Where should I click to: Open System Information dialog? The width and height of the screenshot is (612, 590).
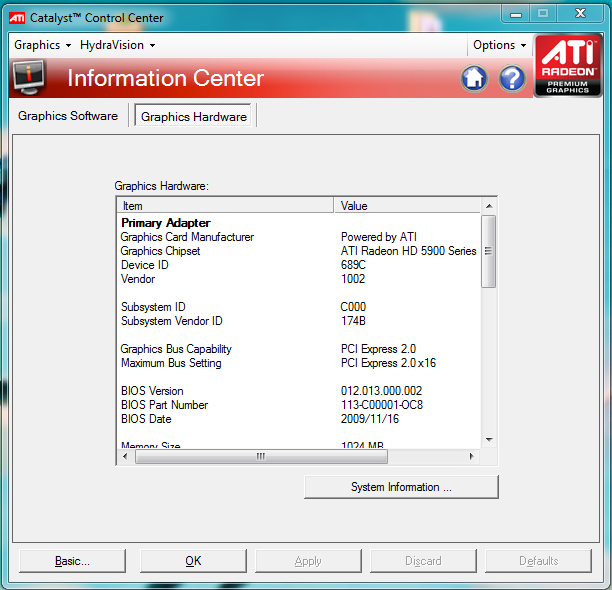coord(401,487)
